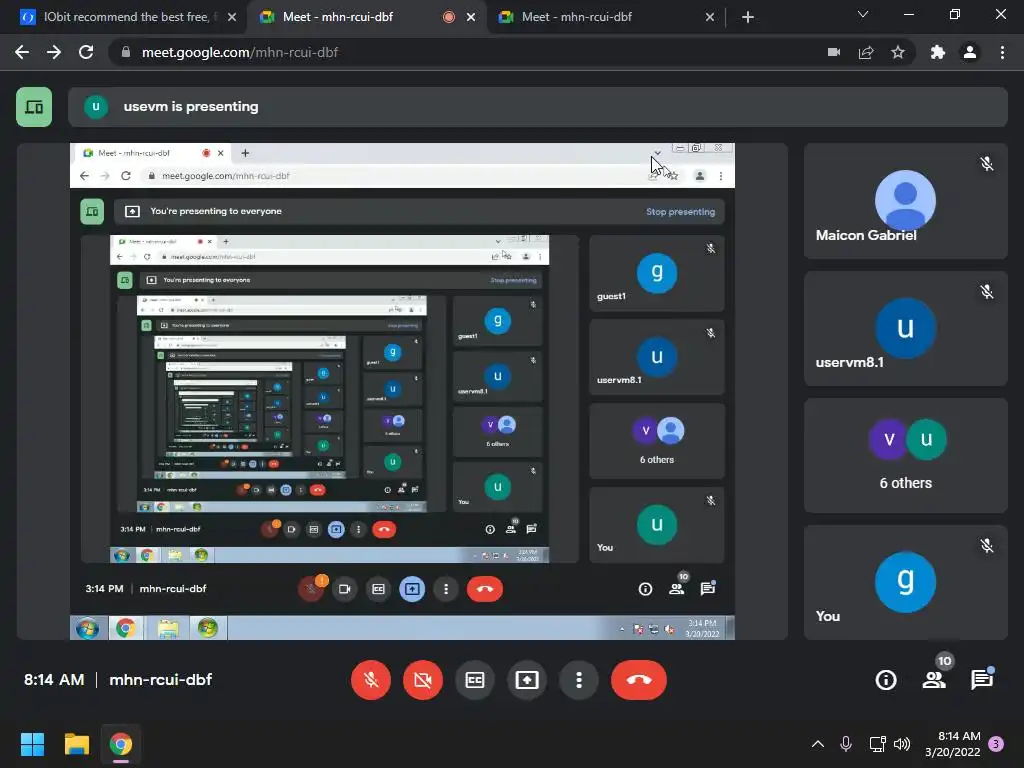Viewport: 1024px width, 768px height.
Task: Open the notification badge showing 3
Action: coord(997,744)
